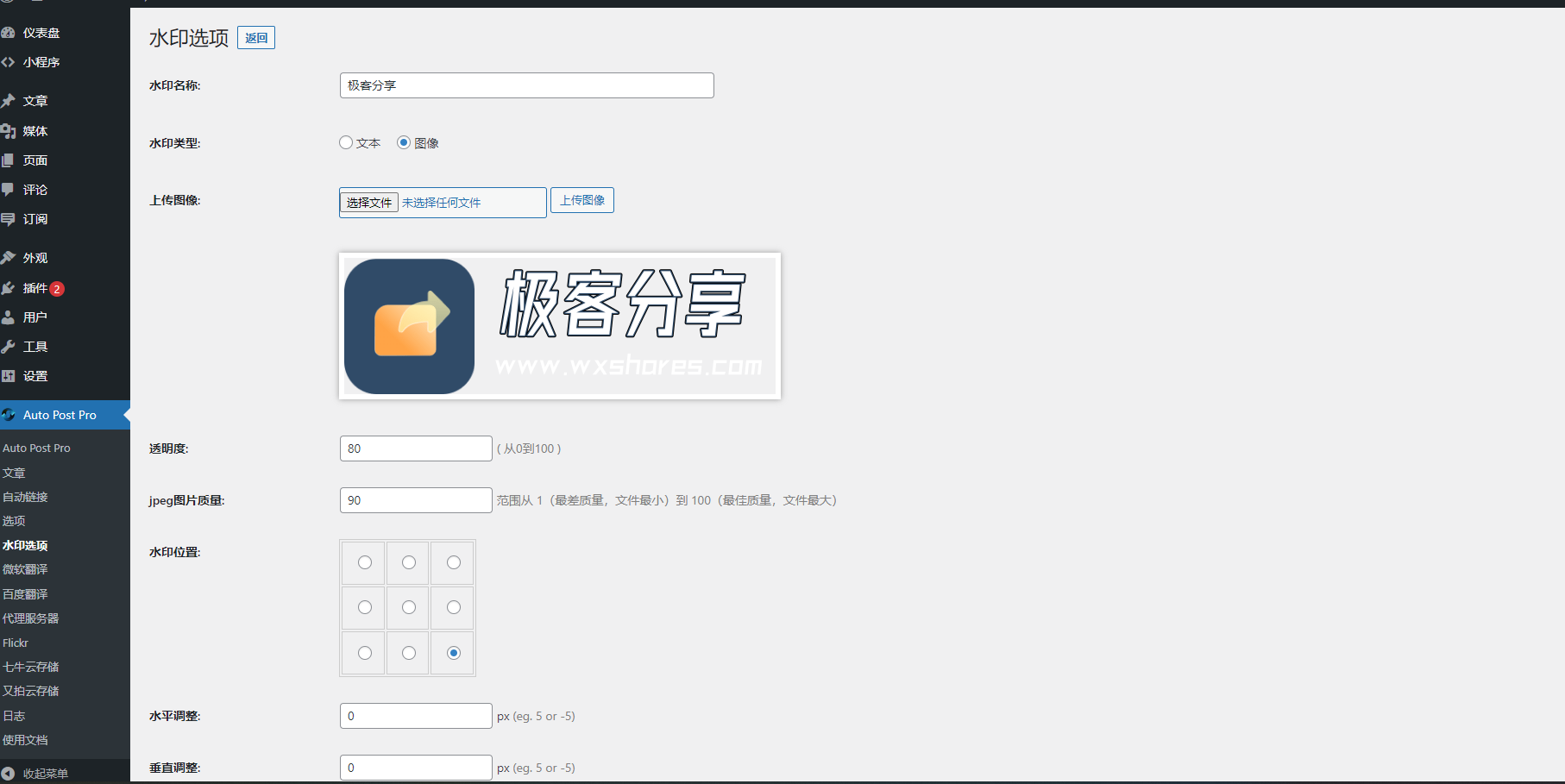The image size is (1565, 784).
Task: Switch to the 微软翻译 submenu item
Action: (27, 569)
